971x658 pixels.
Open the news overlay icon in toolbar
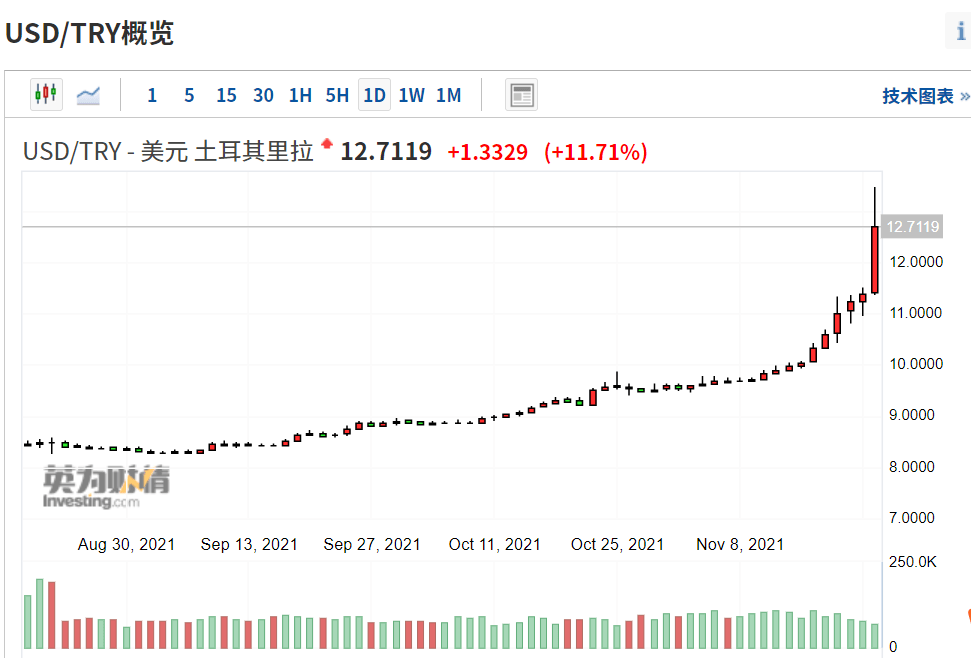tap(521, 95)
